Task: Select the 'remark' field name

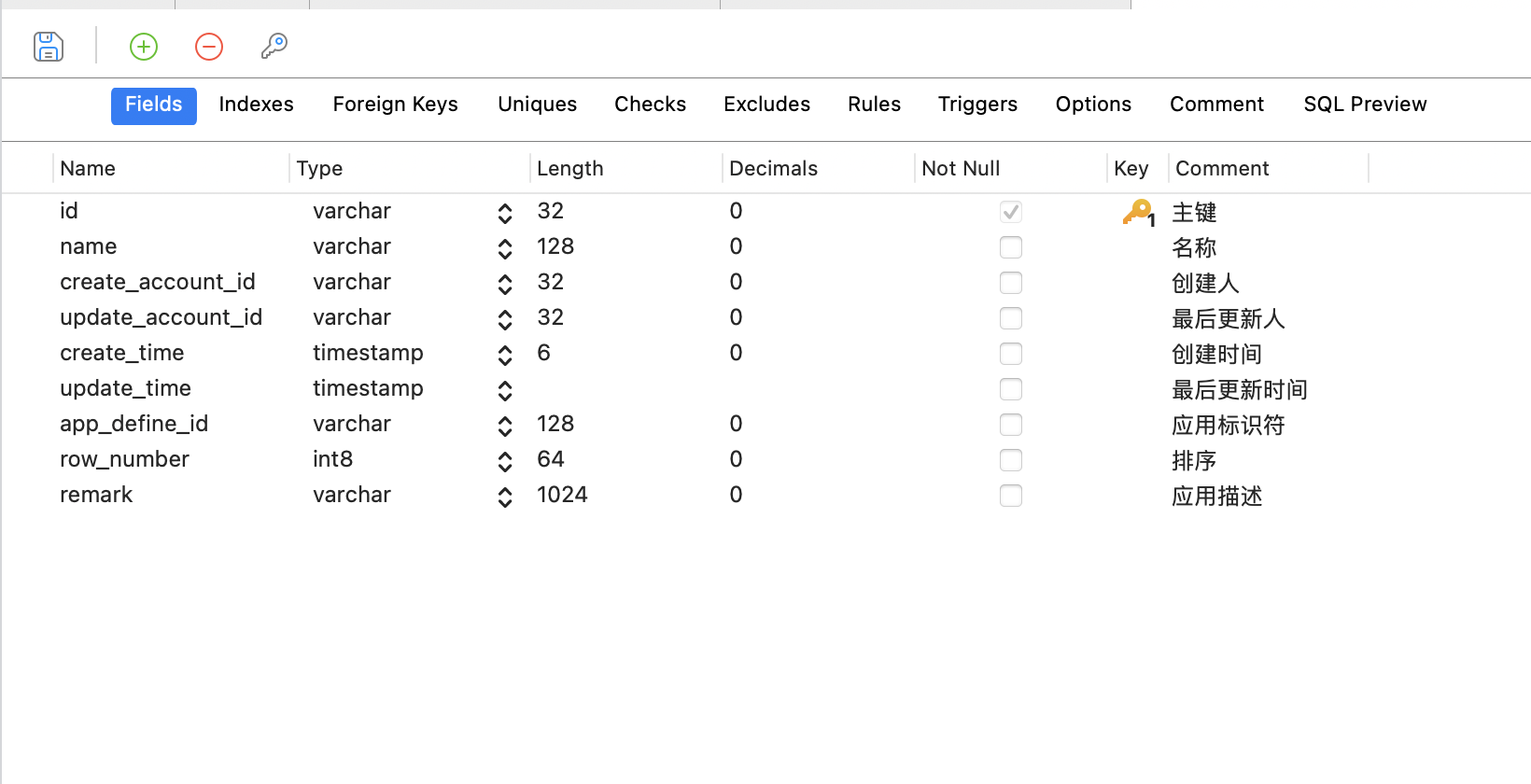Action: (x=96, y=496)
